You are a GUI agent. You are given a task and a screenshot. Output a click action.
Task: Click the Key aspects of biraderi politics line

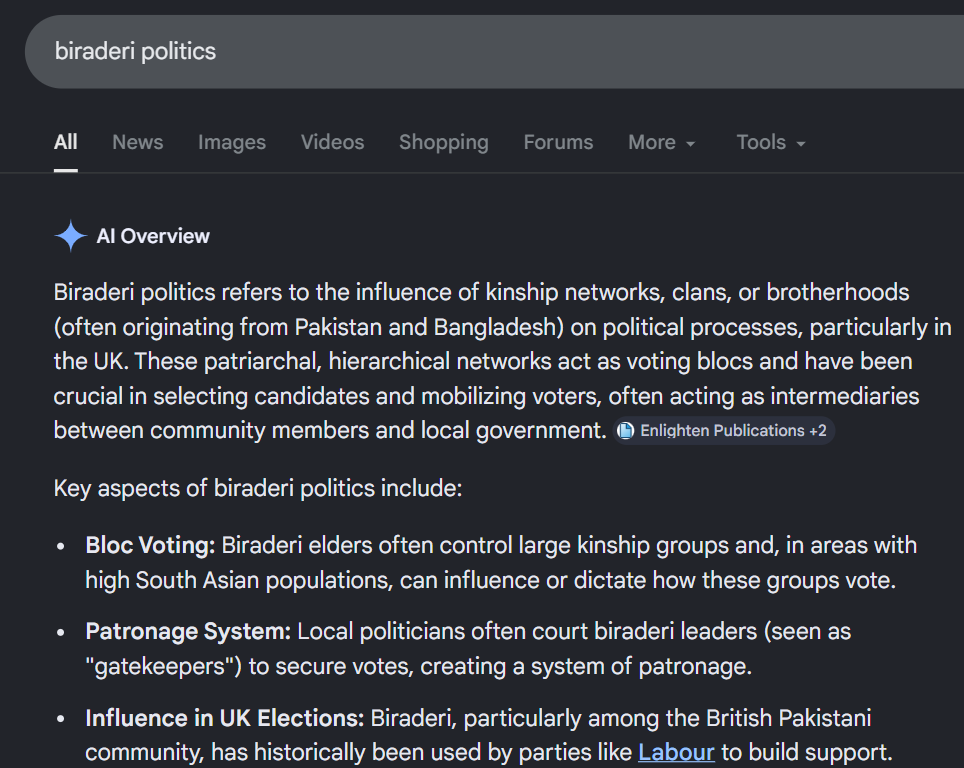[x=258, y=489]
